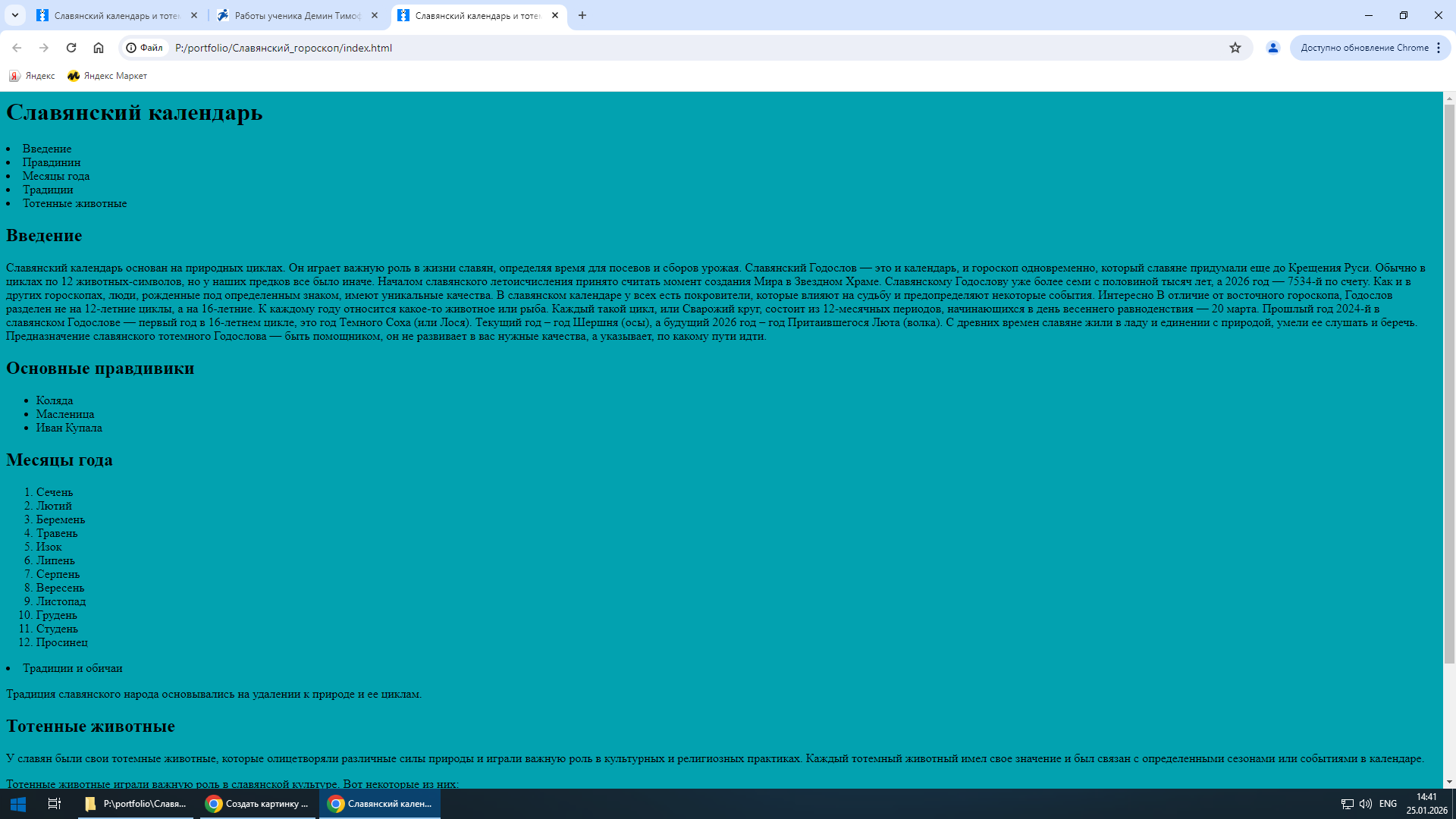
Task: Open new tab with plus icon
Action: [582, 15]
